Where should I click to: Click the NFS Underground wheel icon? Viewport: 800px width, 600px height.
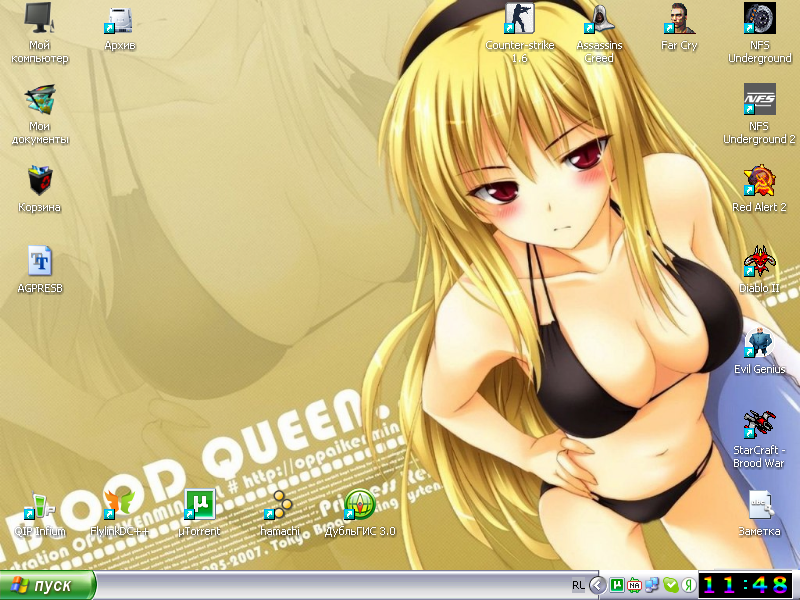click(760, 18)
